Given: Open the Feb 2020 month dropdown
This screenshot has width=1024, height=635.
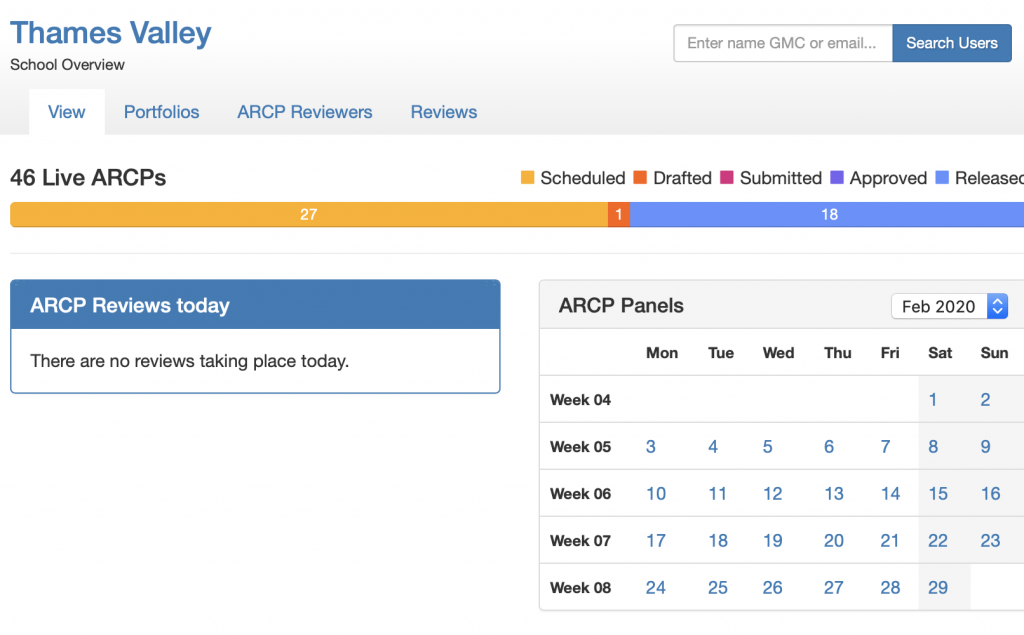Looking at the screenshot, I should pos(950,306).
